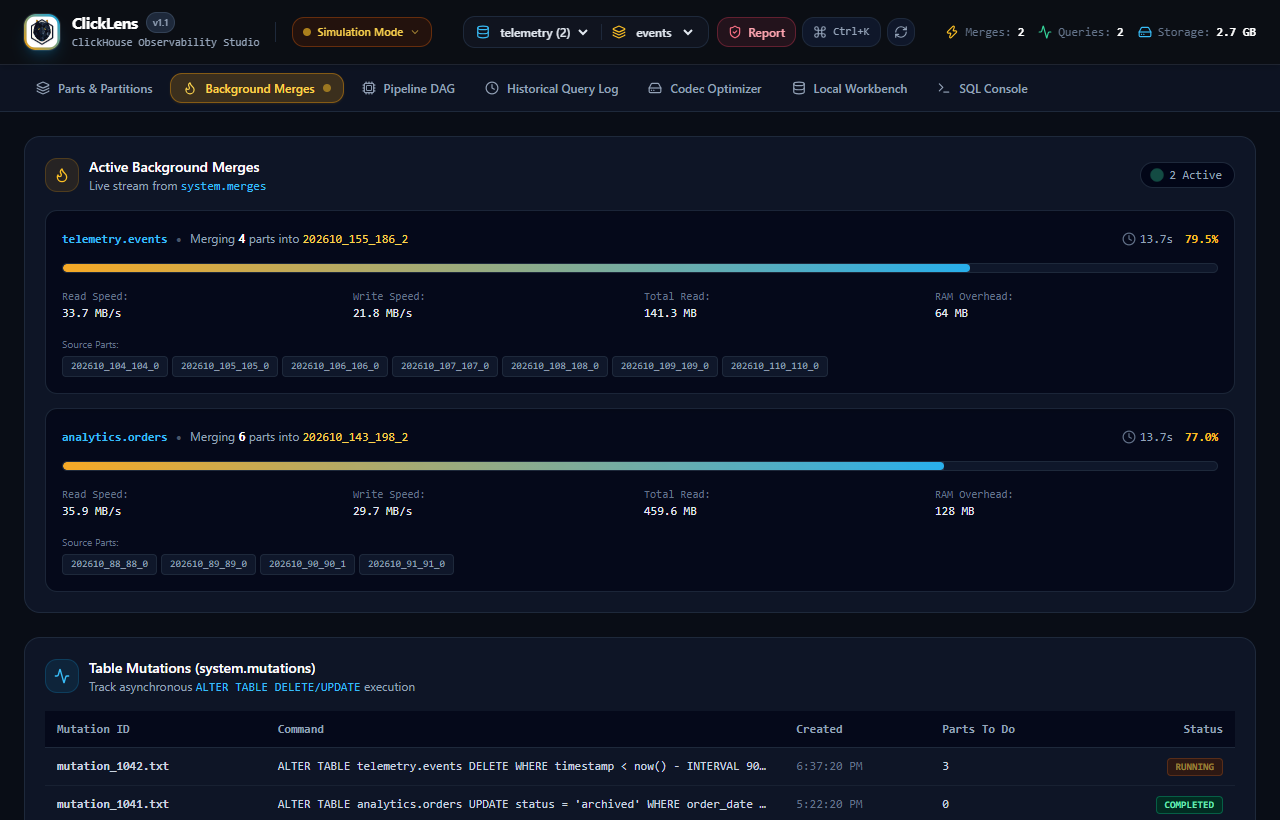Select the mutation_1042.txt row
1280x820 pixels.
pyautogui.click(x=640, y=767)
